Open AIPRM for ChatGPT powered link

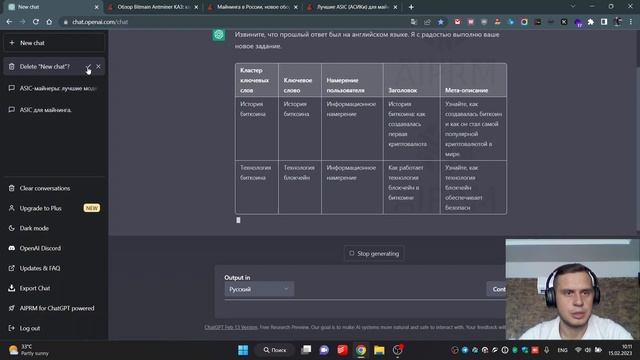pos(53,308)
